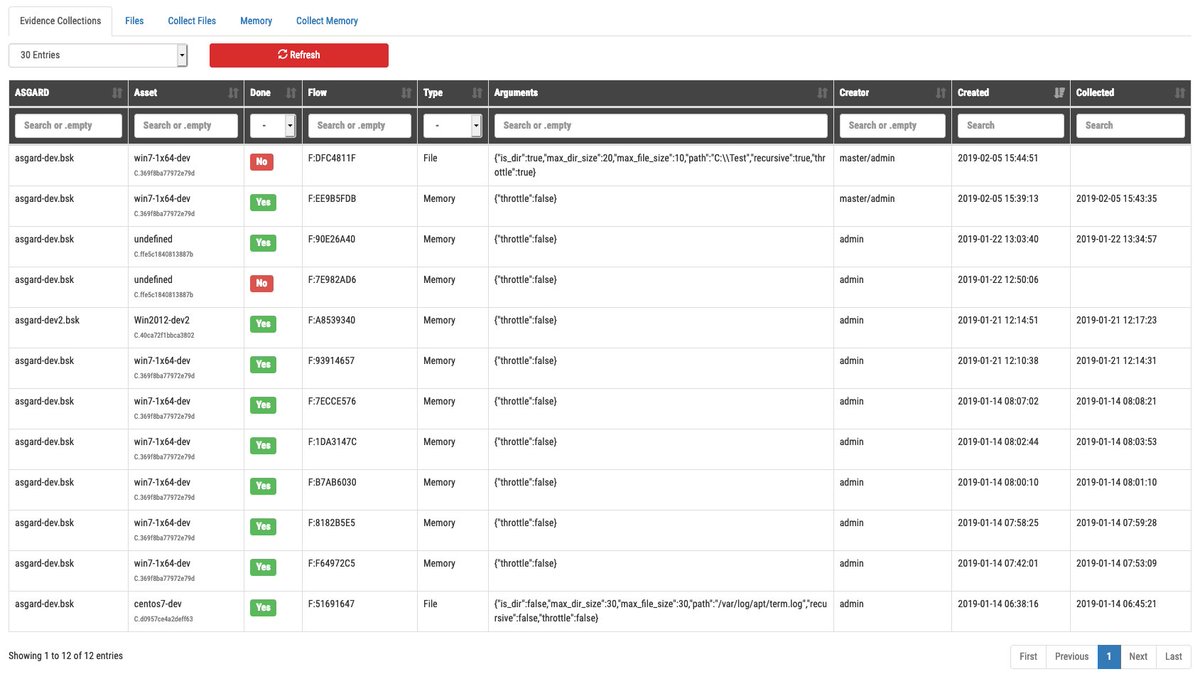Image resolution: width=1200 pixels, height=679 pixels.
Task: Sort the Creator column
Action: 938,92
